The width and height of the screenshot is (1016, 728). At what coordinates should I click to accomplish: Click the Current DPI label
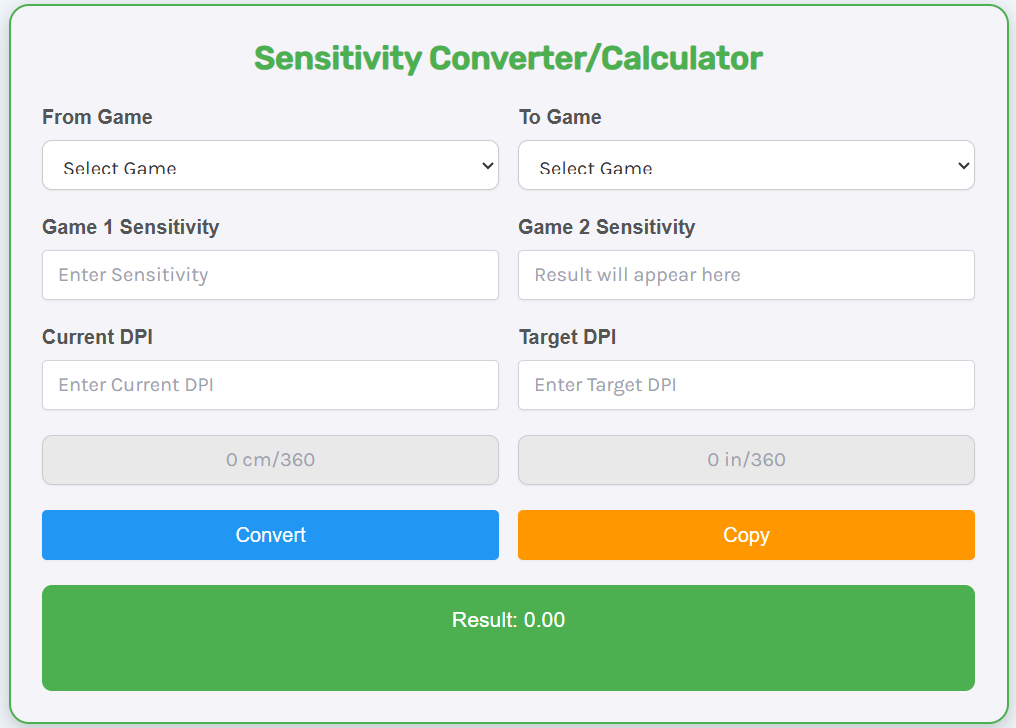pos(97,337)
